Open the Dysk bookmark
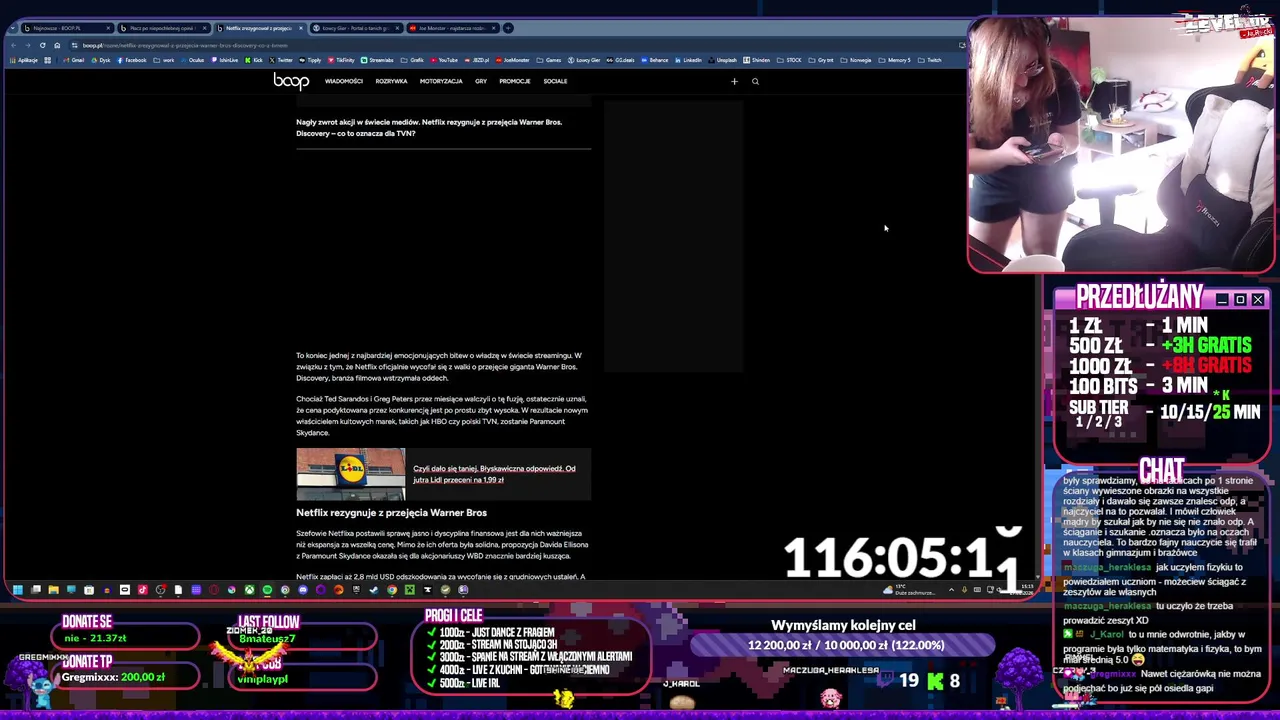1280x720 pixels. point(100,60)
